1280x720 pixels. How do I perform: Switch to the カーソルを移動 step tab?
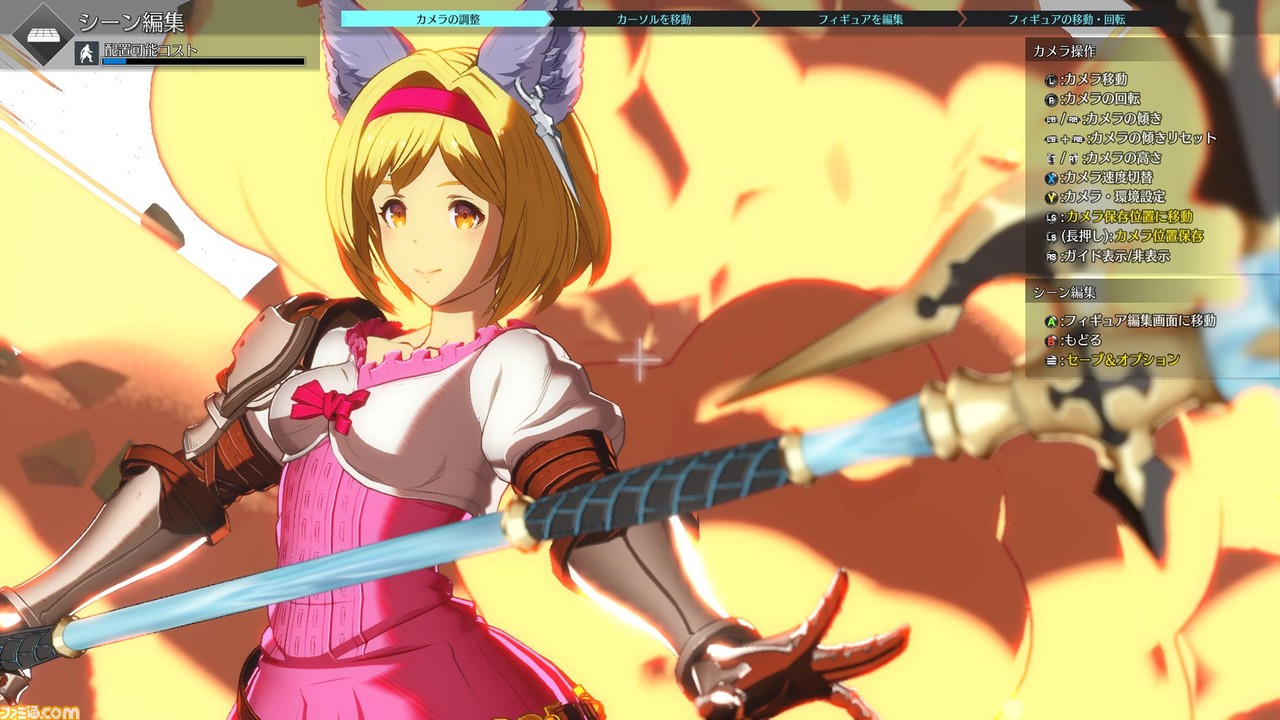tap(654, 19)
